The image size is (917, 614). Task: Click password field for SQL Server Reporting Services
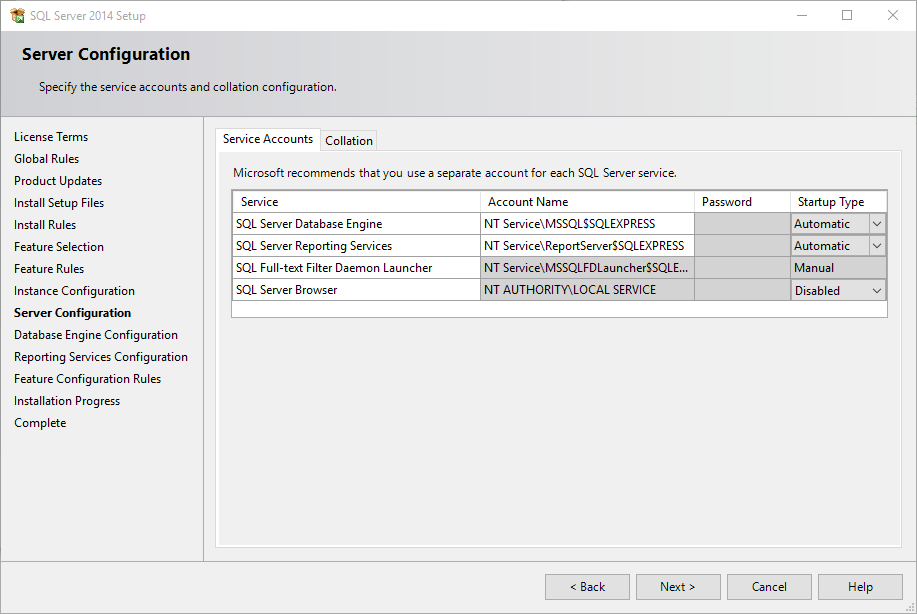(742, 246)
